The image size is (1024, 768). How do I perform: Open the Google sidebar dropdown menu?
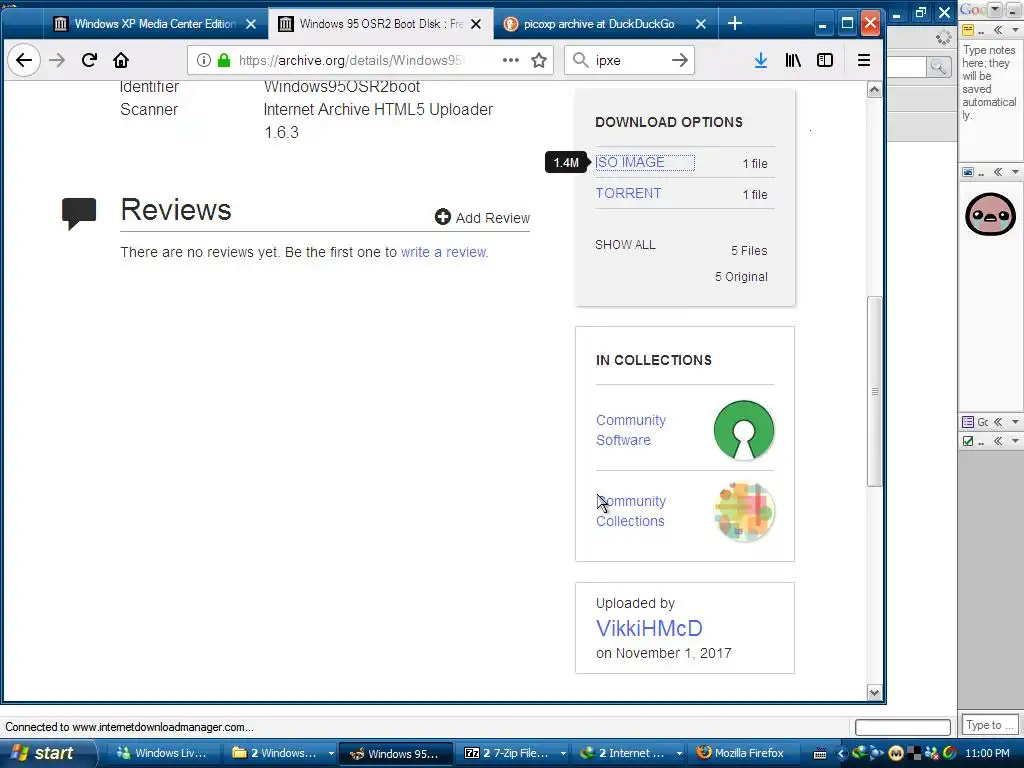tap(995, 9)
